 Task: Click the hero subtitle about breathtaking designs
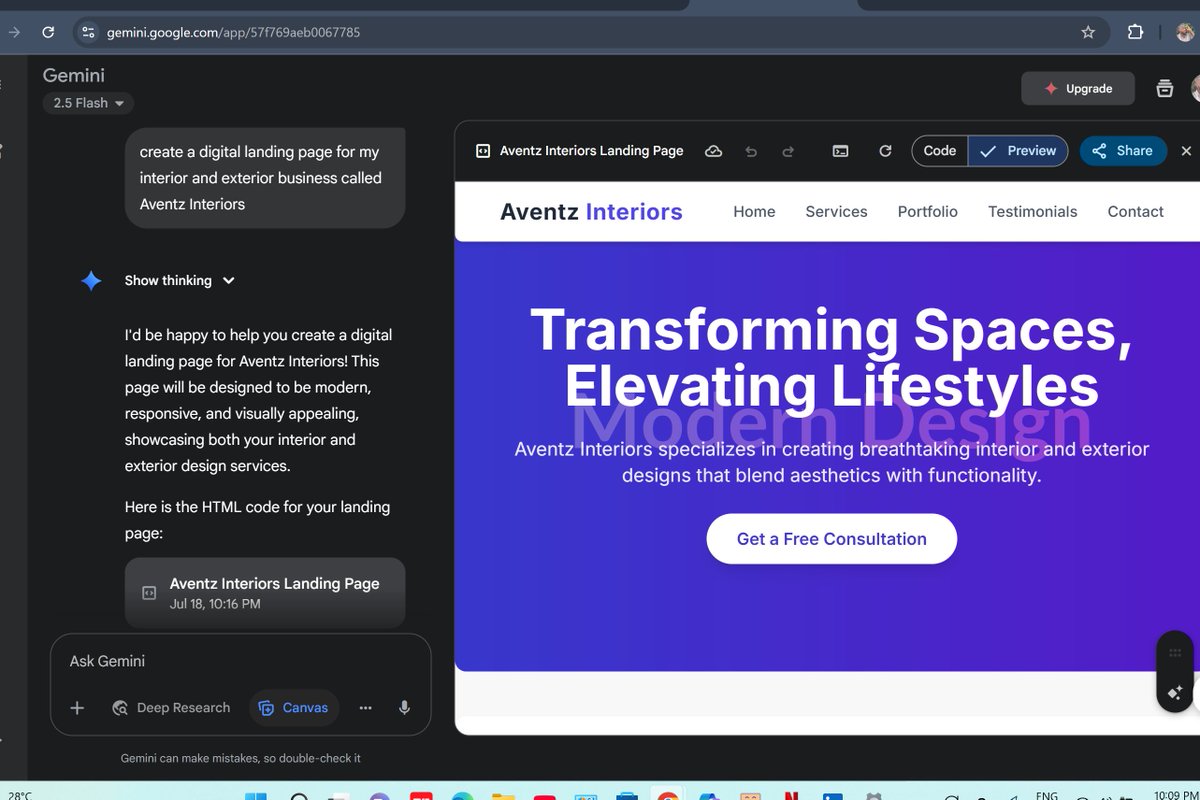tap(832, 462)
